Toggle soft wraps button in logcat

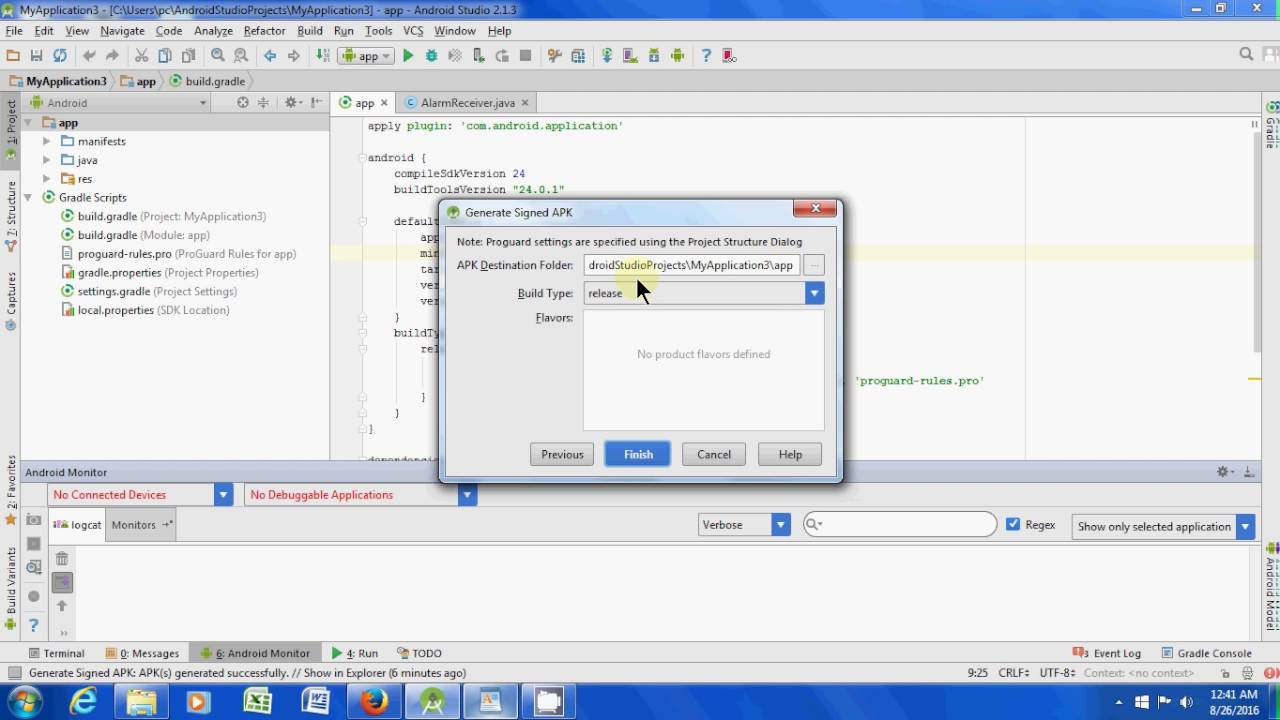[x=62, y=582]
